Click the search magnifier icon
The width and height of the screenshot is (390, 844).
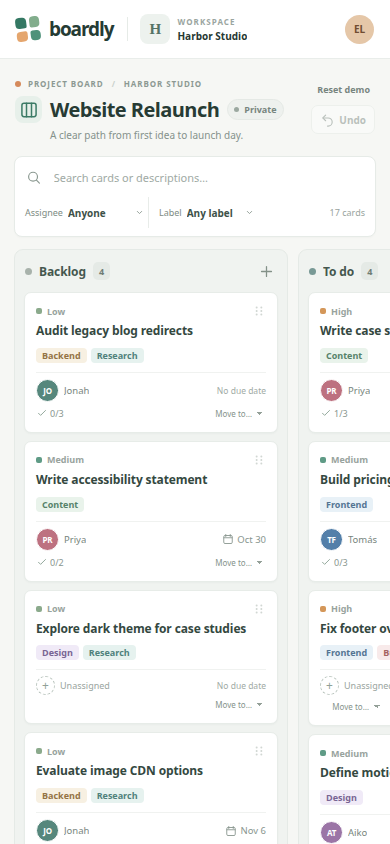pos(34,178)
